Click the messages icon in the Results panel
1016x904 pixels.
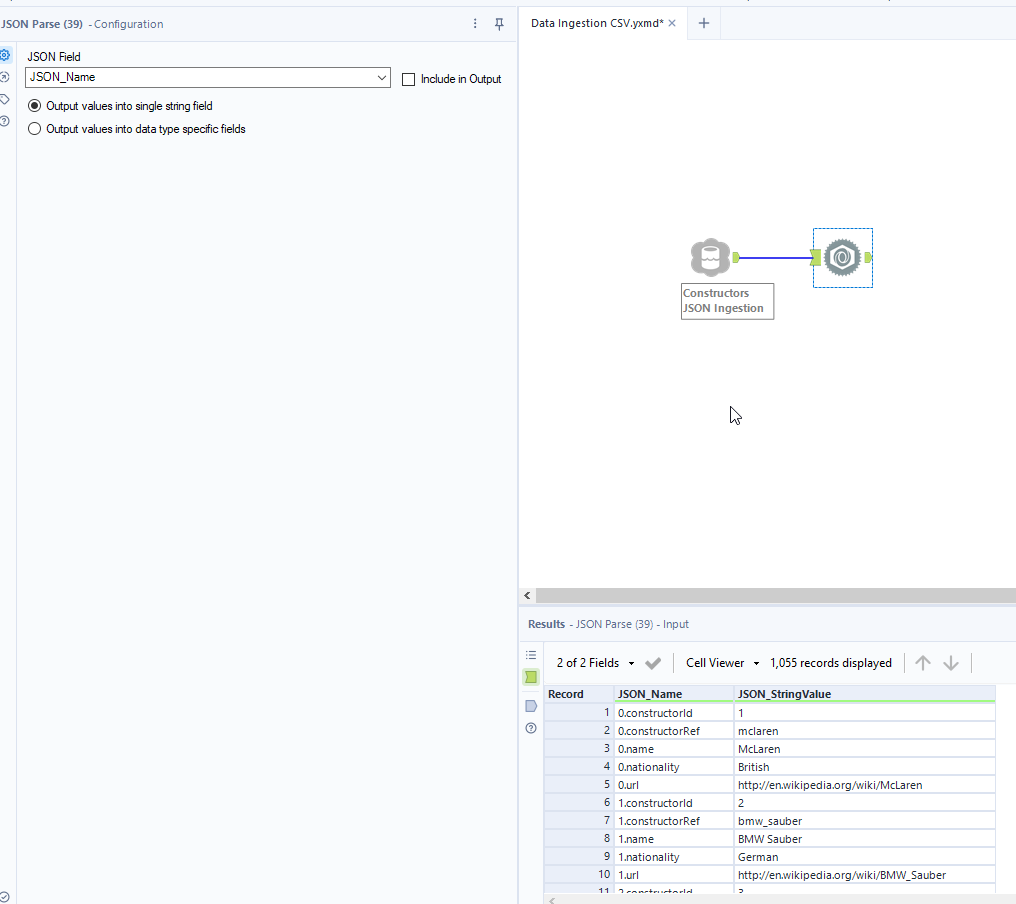coord(531,706)
